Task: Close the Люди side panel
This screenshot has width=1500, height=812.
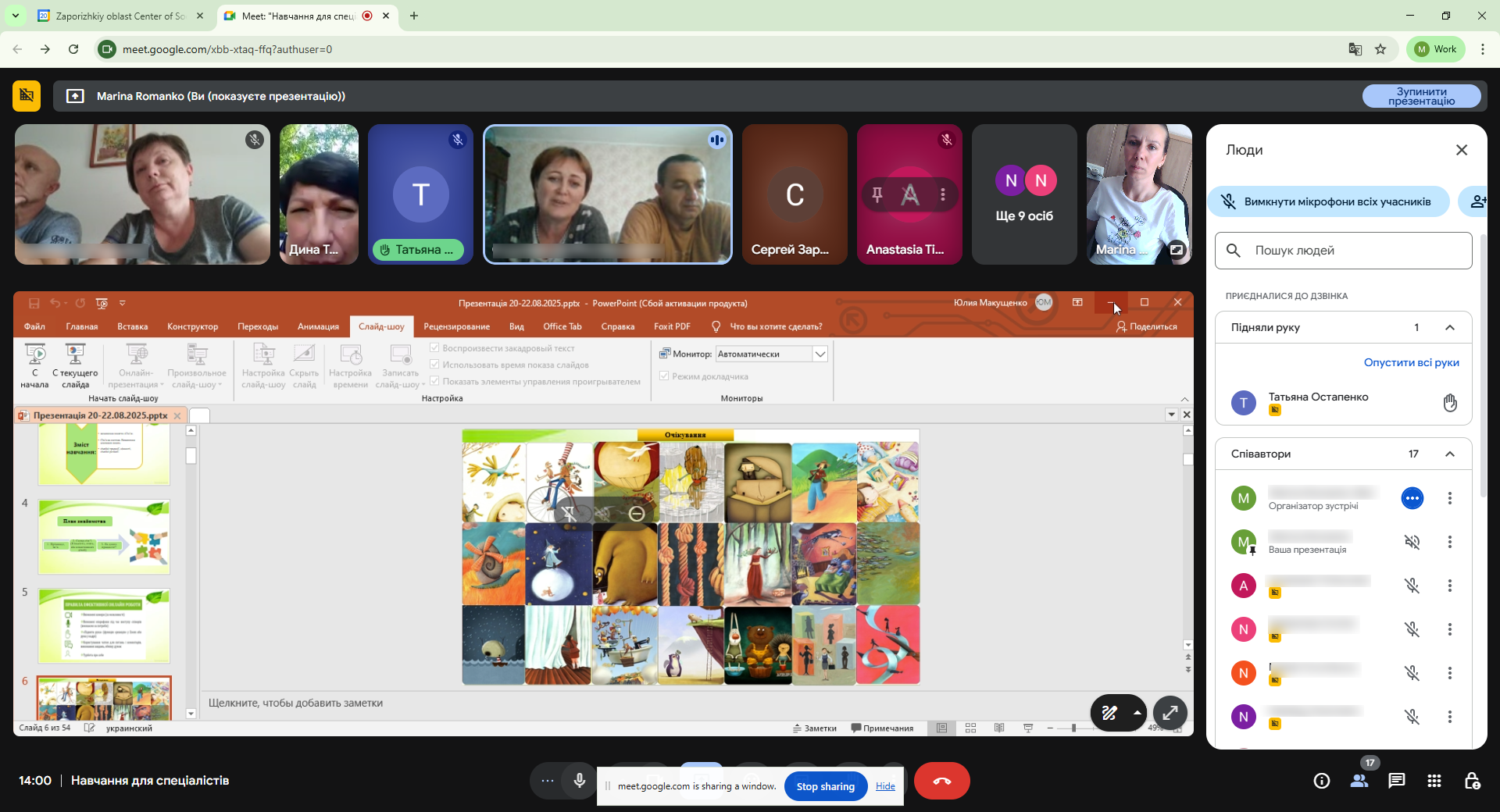Action: [x=1462, y=150]
